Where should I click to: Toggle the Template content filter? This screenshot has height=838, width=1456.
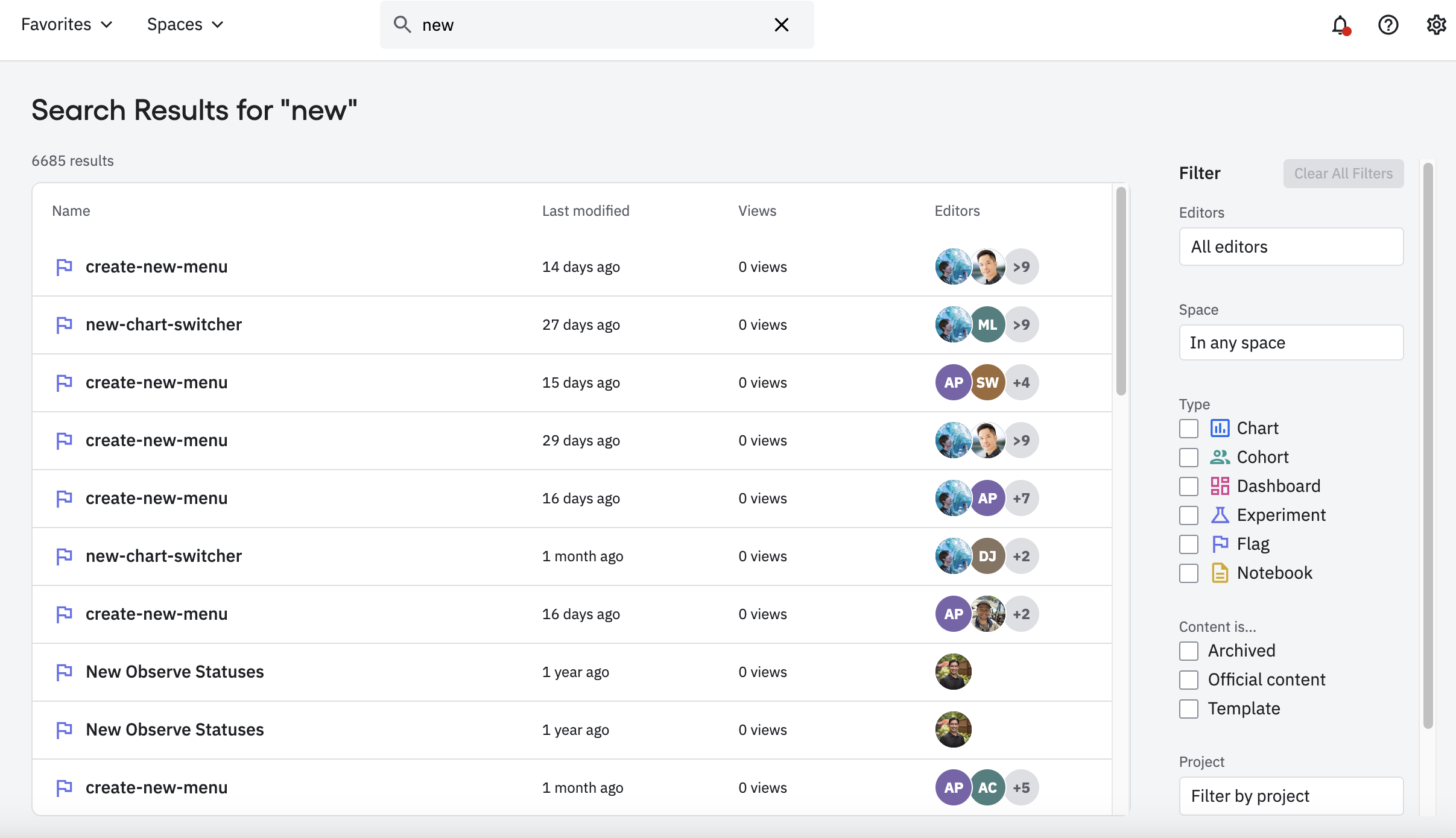tap(1189, 708)
